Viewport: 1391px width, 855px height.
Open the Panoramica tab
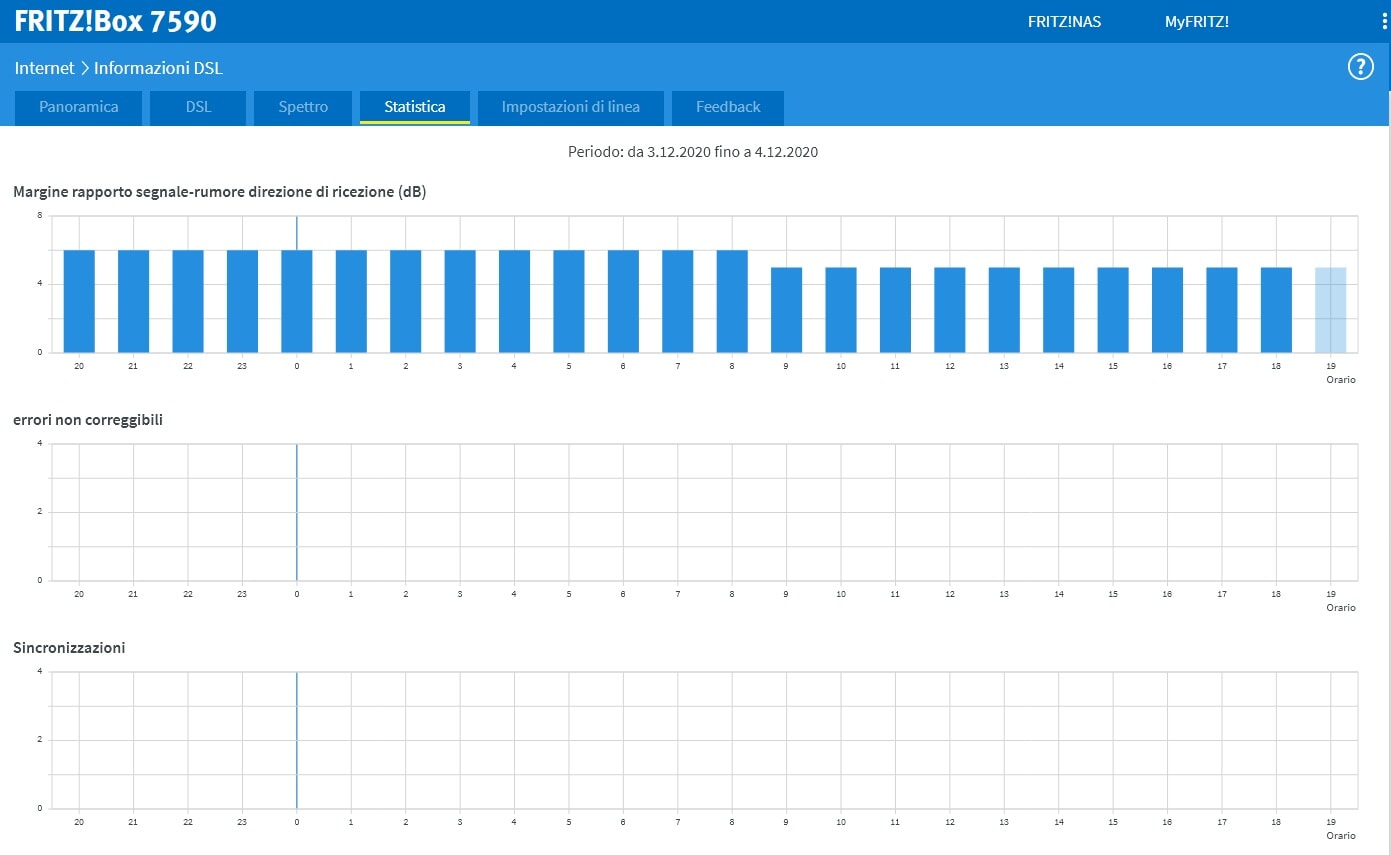point(79,107)
